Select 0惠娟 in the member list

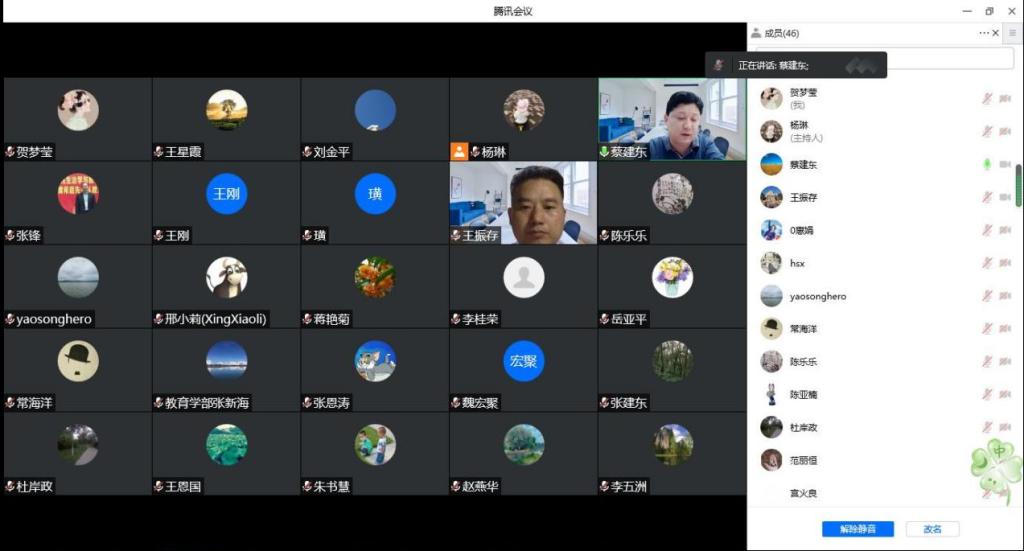(x=885, y=230)
